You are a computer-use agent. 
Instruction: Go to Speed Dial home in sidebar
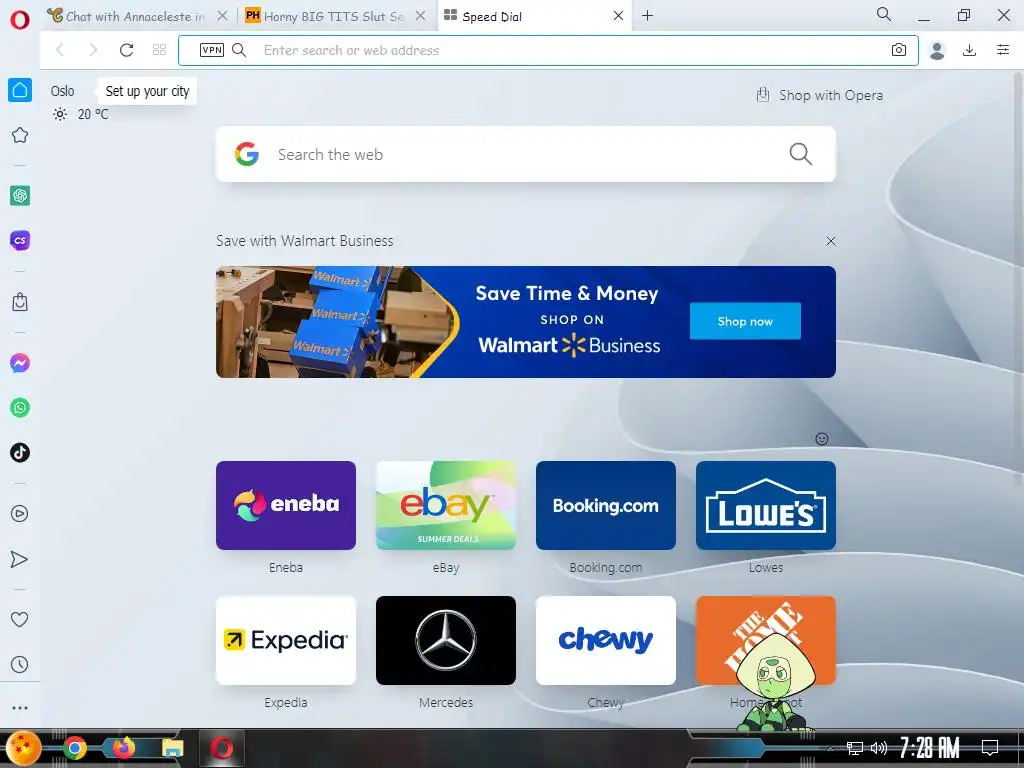pos(20,90)
